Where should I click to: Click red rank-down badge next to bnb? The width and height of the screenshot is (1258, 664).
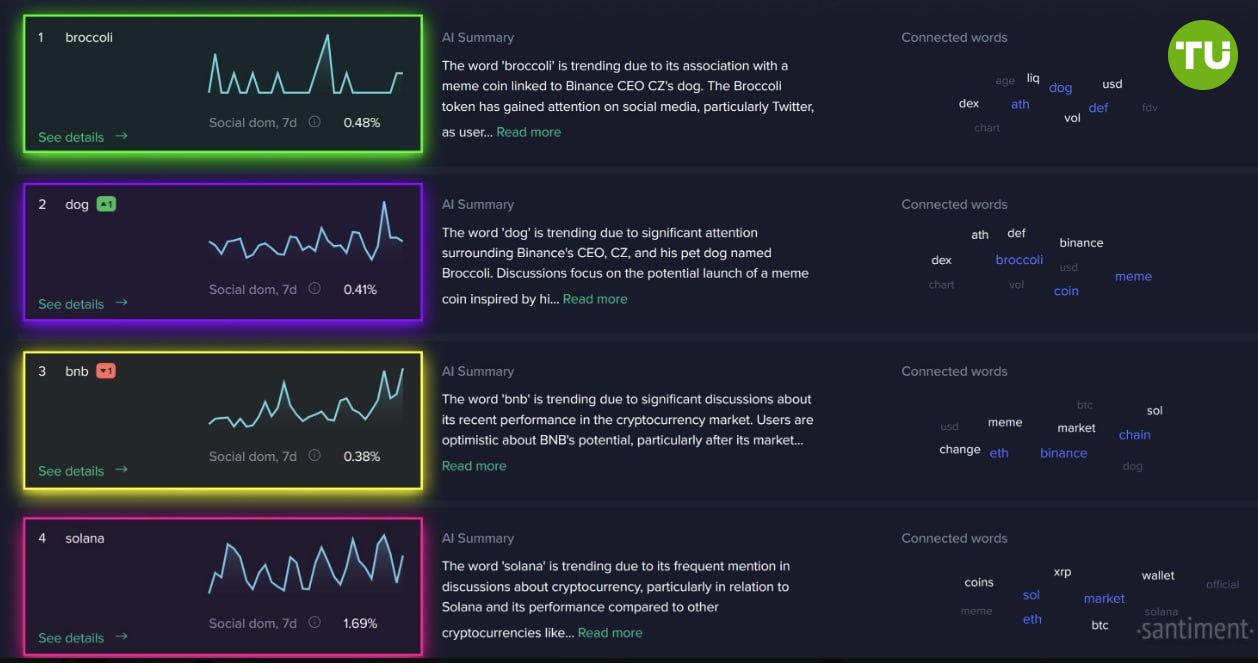tap(106, 371)
